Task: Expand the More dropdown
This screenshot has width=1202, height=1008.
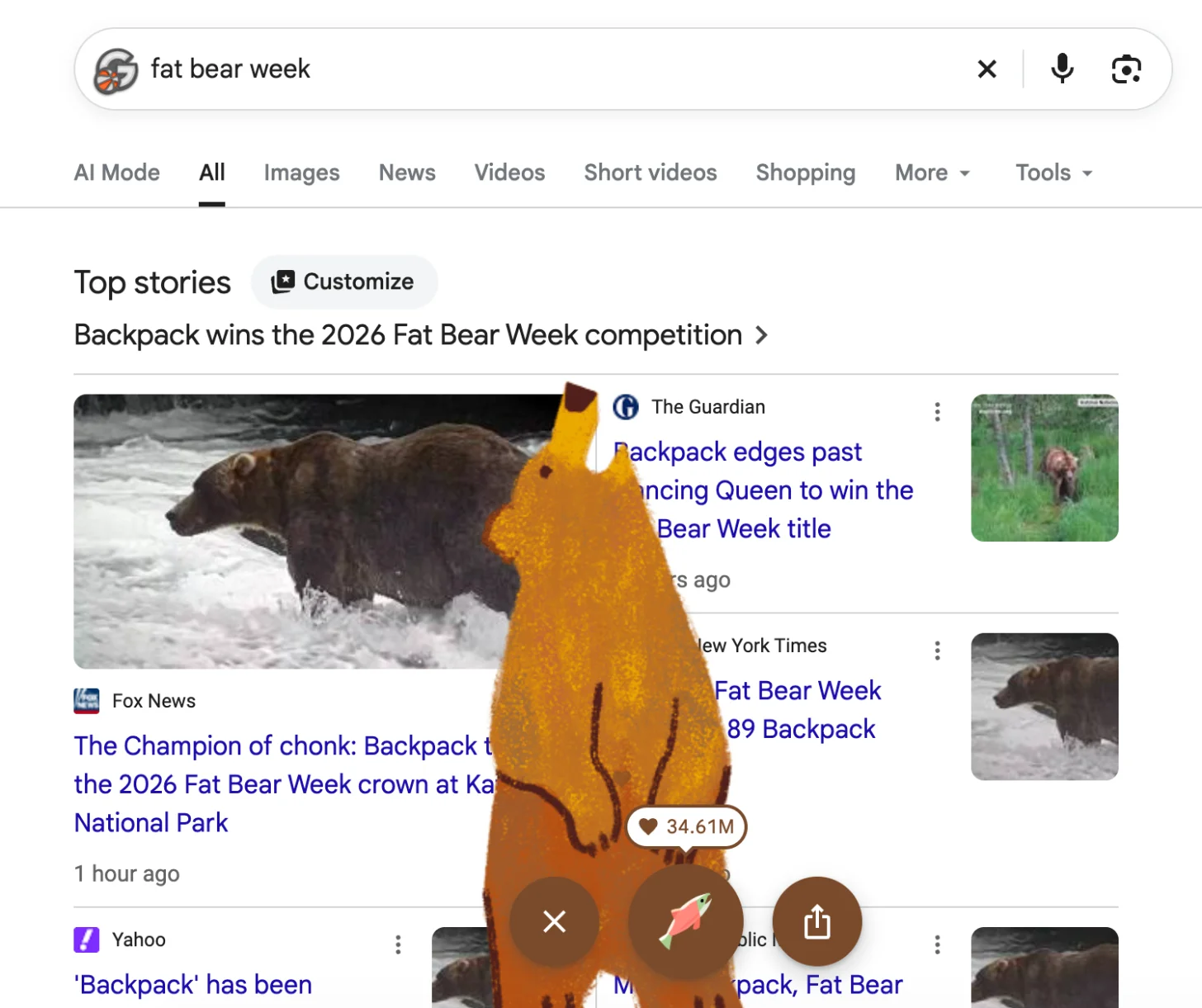Action: point(933,173)
